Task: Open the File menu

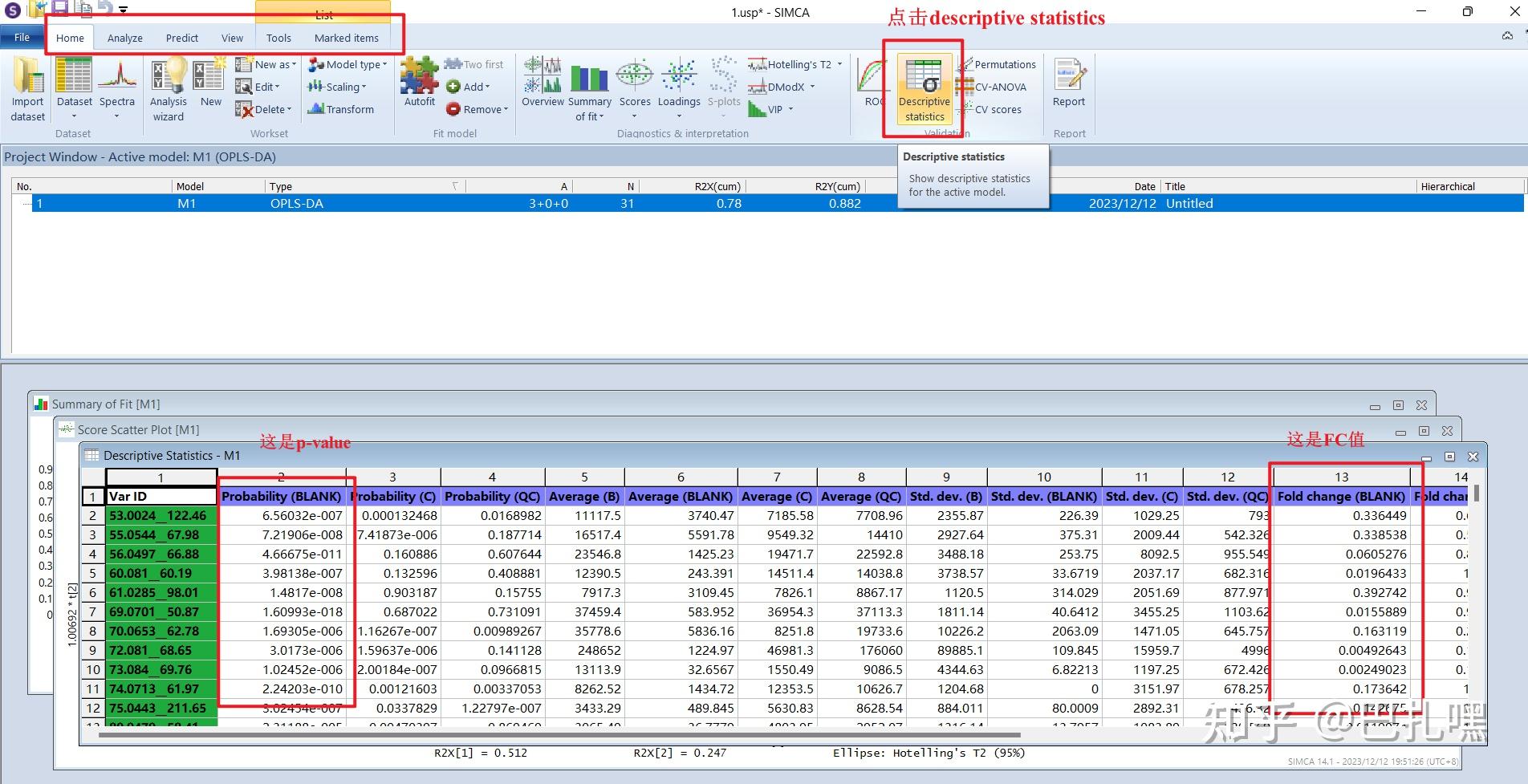Action: point(22,38)
